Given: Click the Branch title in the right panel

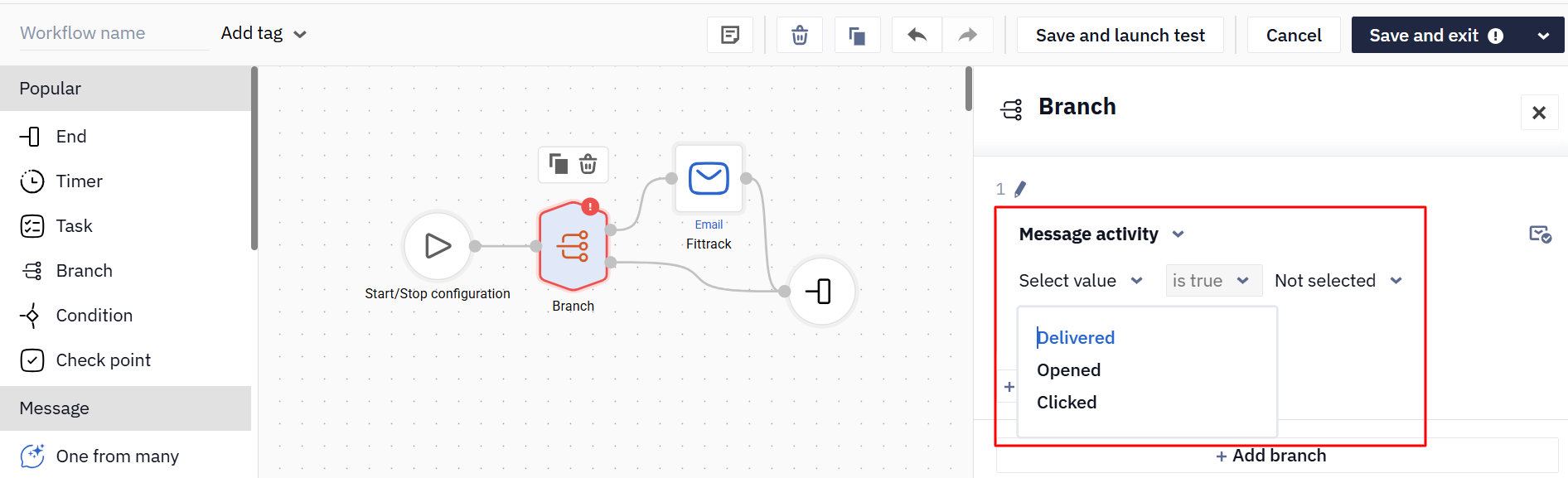Looking at the screenshot, I should point(1077,107).
